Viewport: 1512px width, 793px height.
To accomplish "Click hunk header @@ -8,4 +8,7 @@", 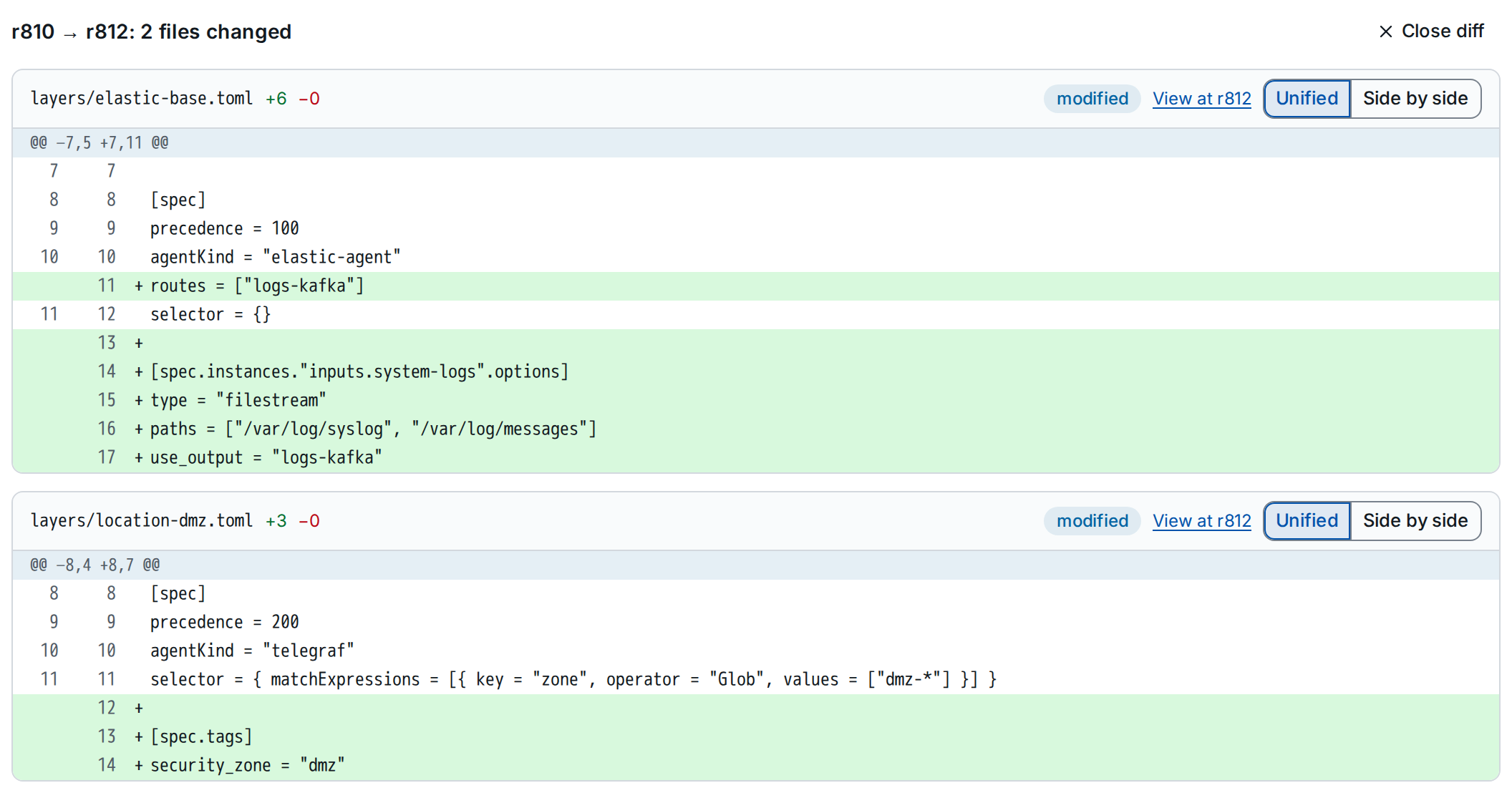I will [756, 565].
